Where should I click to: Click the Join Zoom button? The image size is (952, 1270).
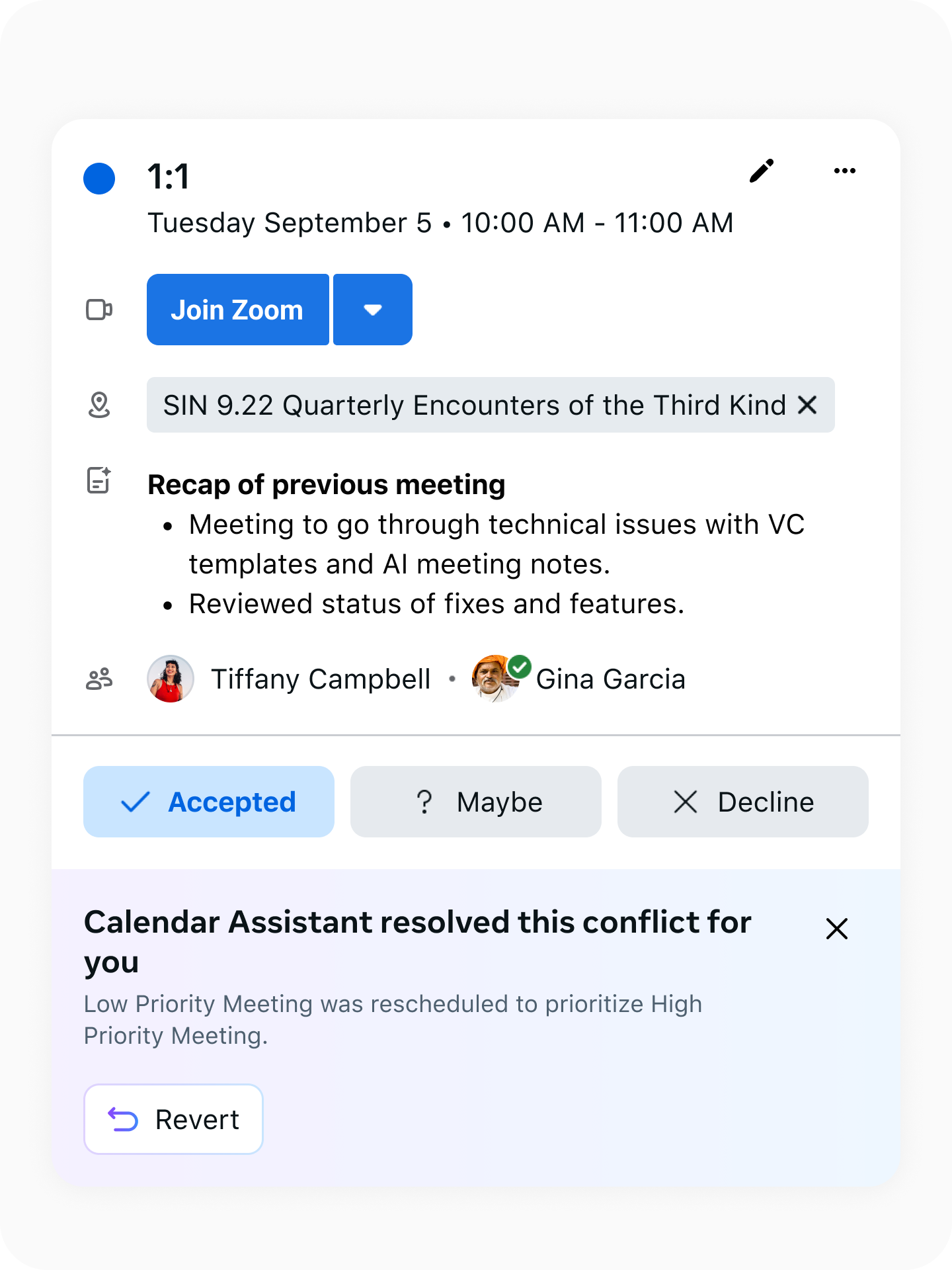coord(237,309)
